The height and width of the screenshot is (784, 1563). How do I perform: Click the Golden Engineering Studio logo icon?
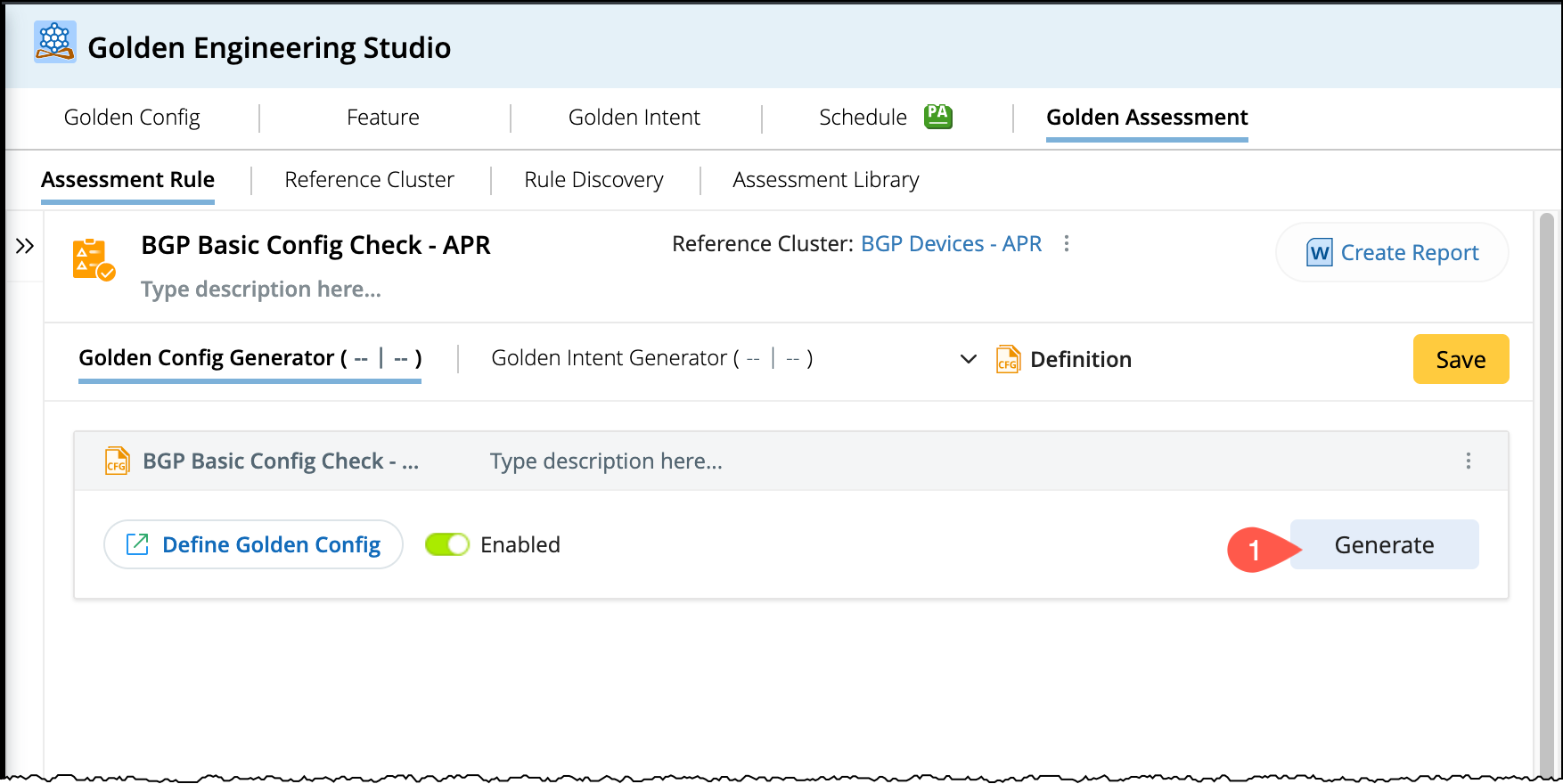pos(54,42)
